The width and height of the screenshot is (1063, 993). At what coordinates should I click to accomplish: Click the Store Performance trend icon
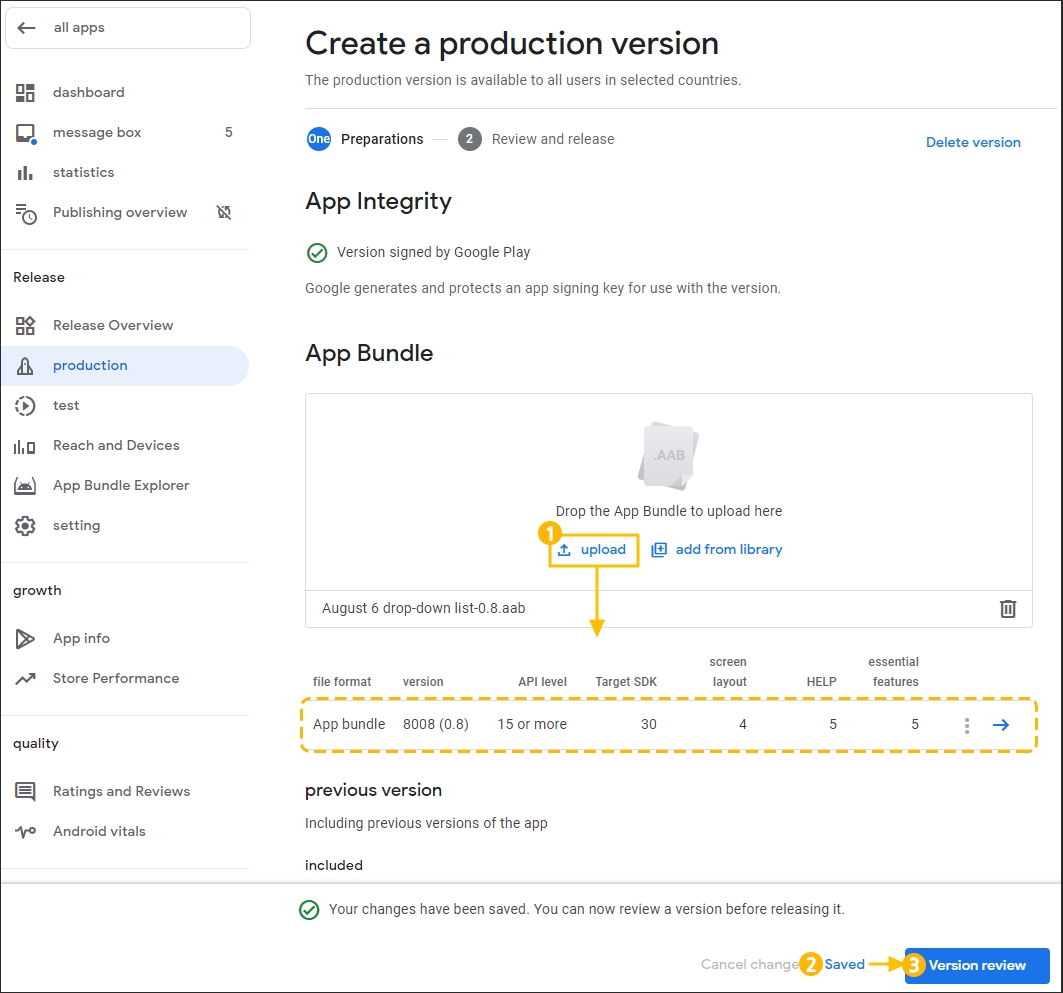(x=26, y=678)
